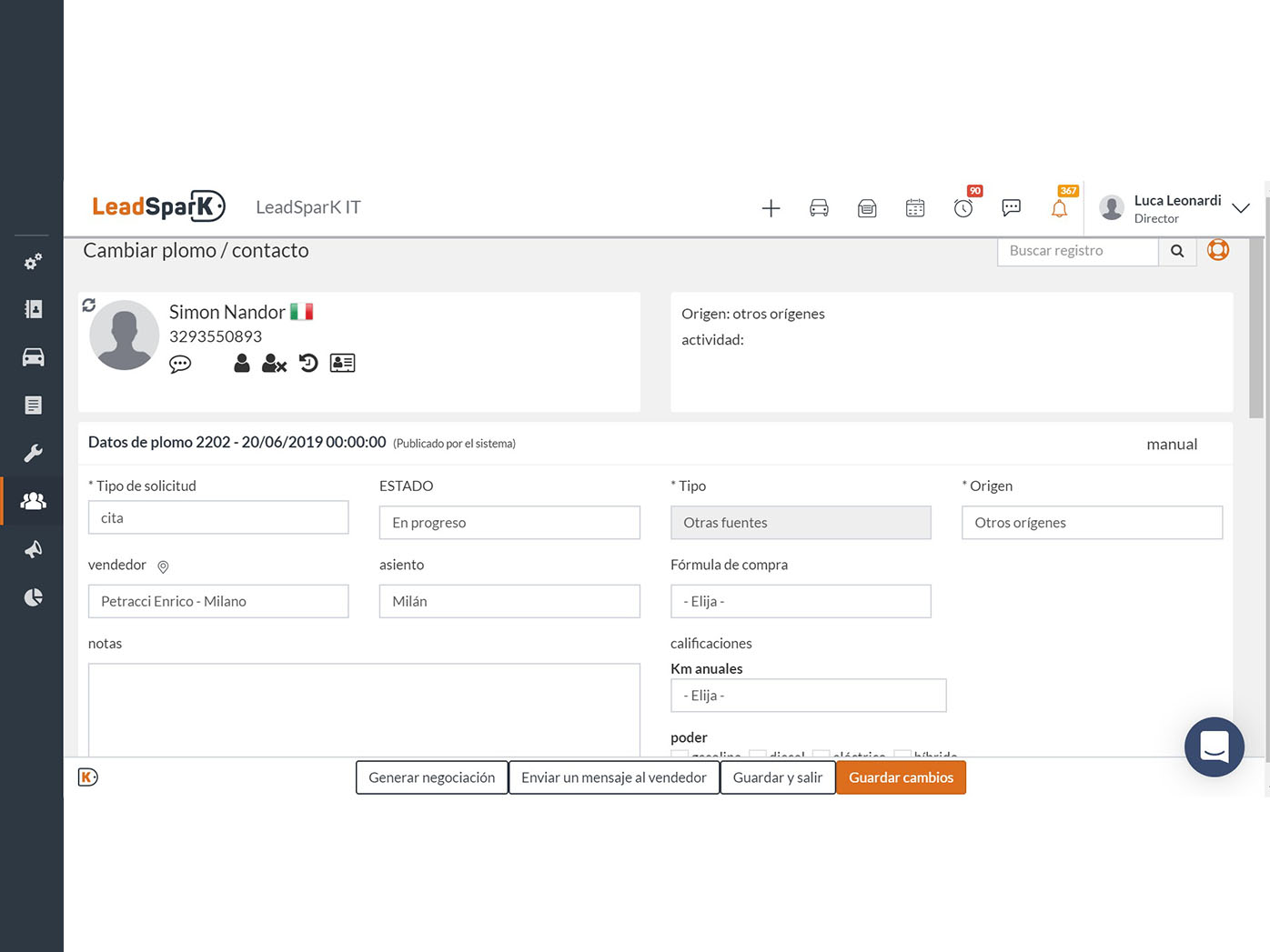Open the calendar icon in the top bar

coord(915,208)
